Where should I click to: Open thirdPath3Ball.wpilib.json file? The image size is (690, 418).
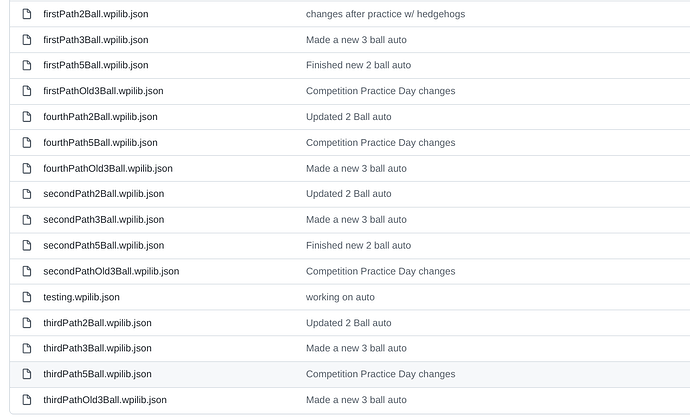click(97, 348)
